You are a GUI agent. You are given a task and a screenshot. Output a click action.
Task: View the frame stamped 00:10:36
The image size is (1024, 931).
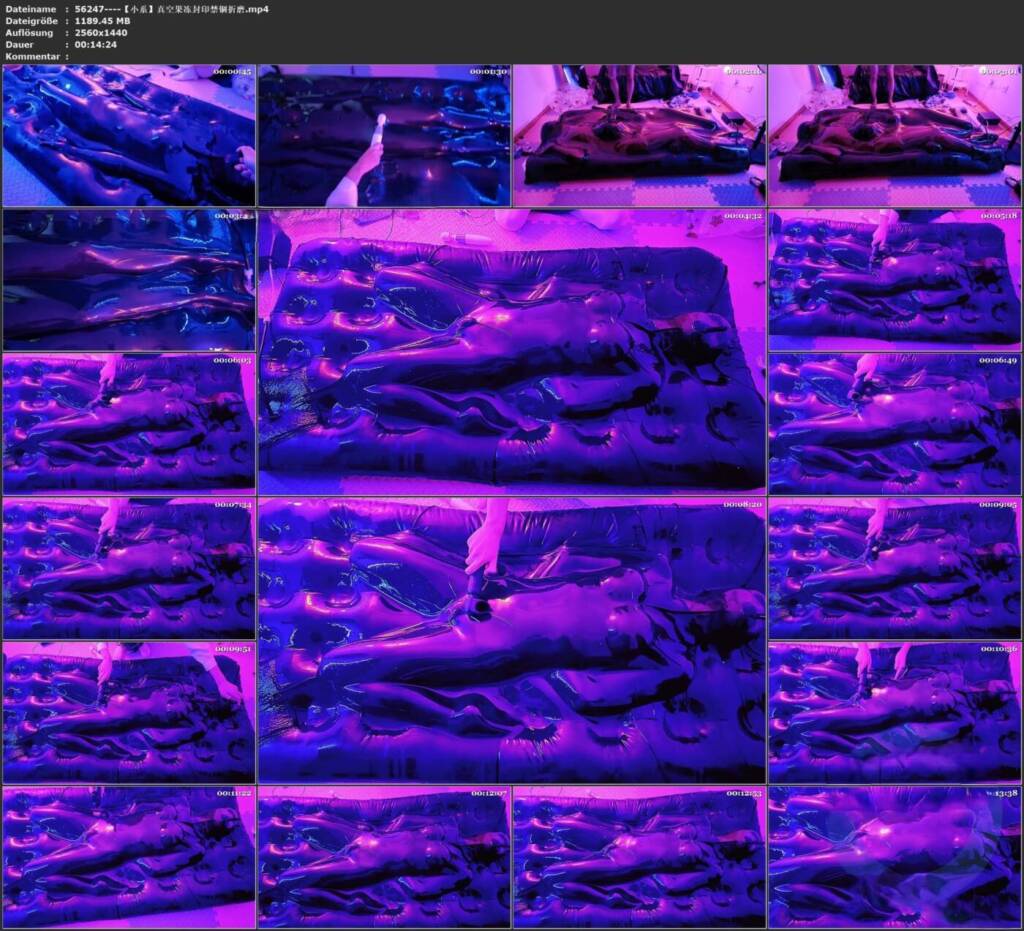(x=895, y=713)
